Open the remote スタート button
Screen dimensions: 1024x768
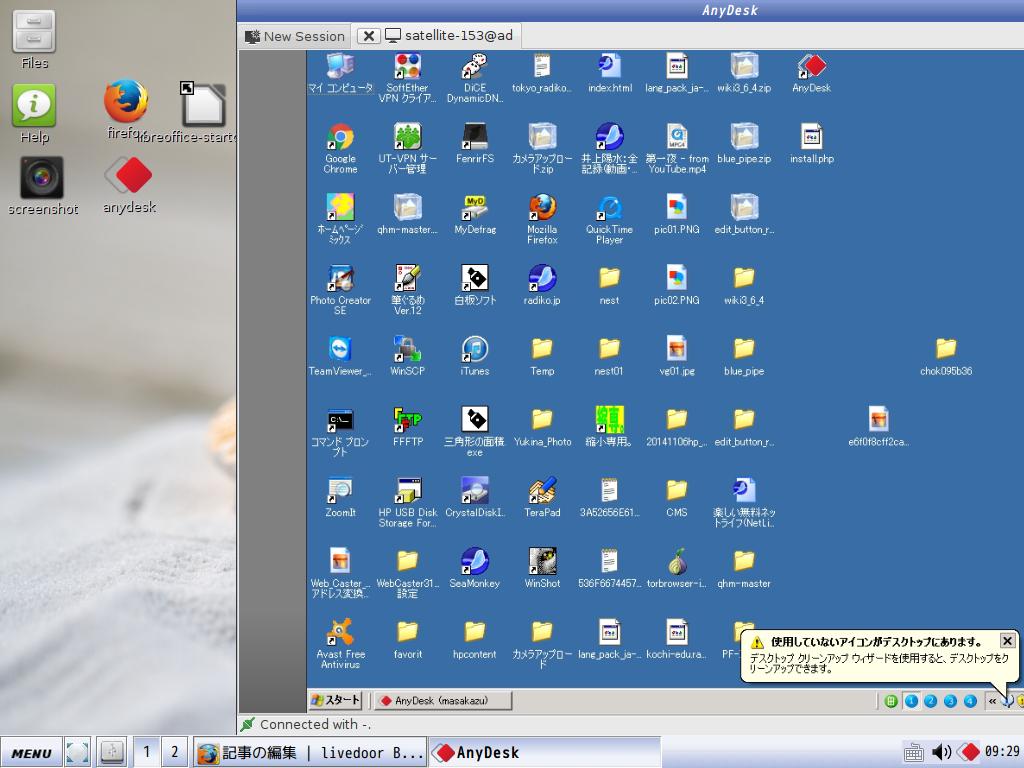click(335, 700)
